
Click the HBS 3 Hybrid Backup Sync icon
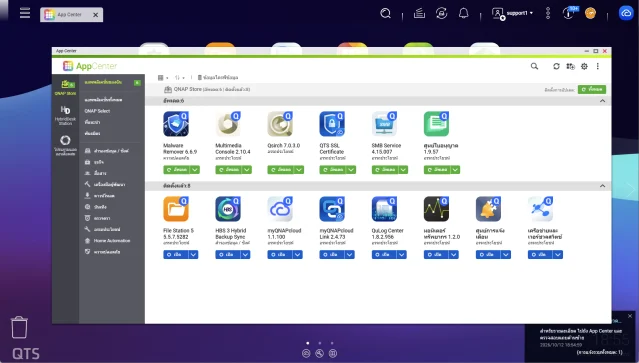[x=228, y=209]
